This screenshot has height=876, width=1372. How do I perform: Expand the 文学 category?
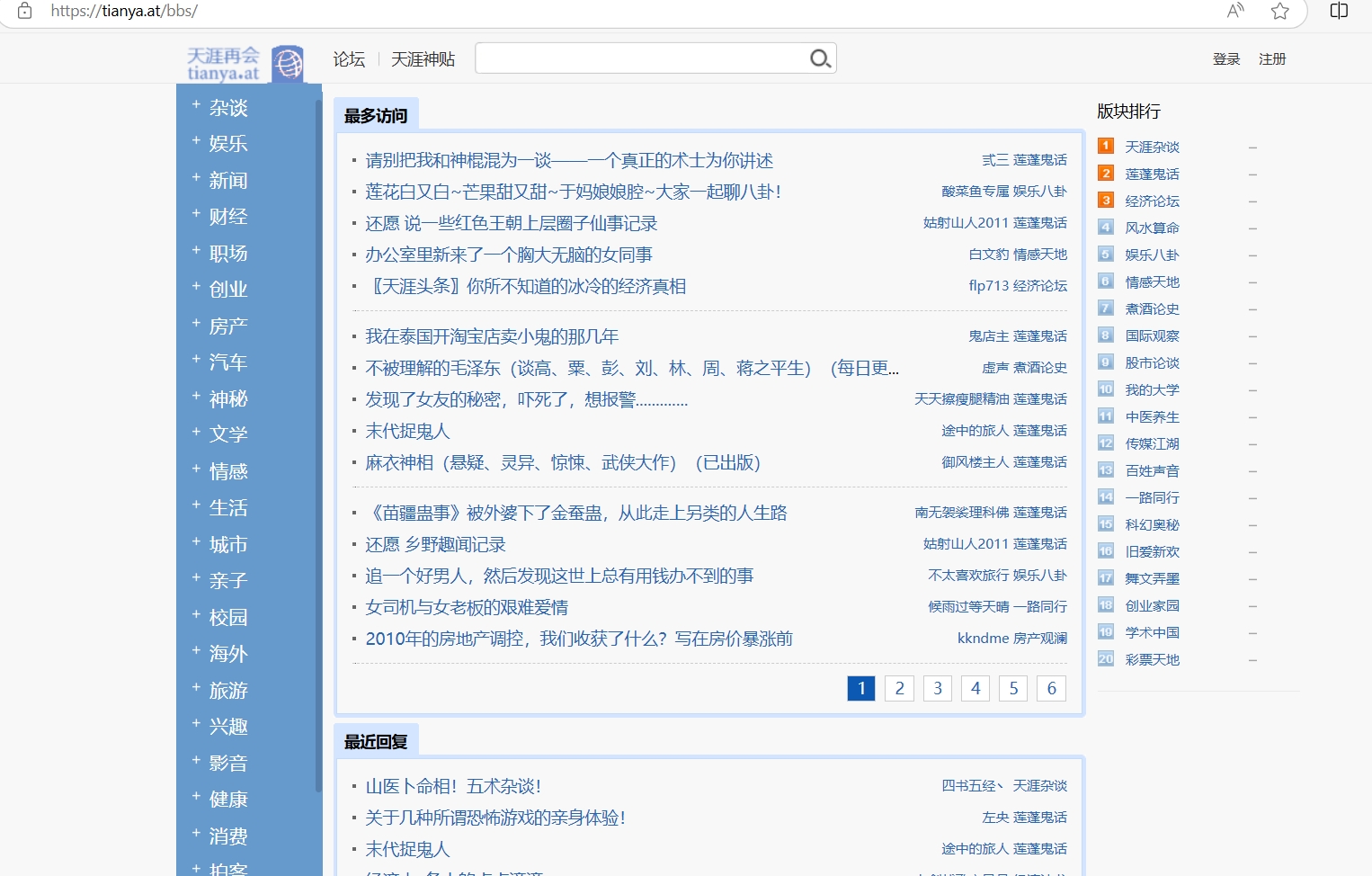tap(228, 435)
